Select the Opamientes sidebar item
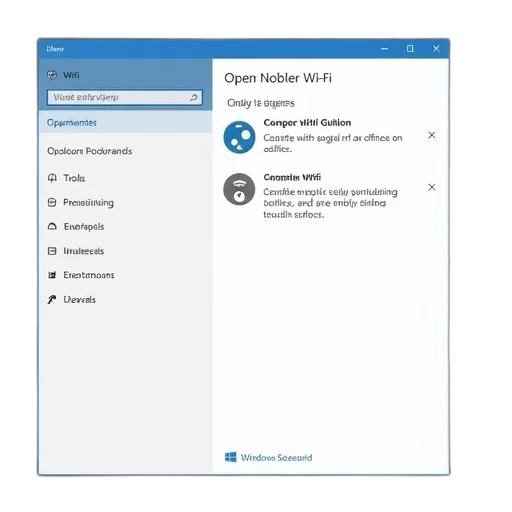 pyautogui.click(x=125, y=122)
